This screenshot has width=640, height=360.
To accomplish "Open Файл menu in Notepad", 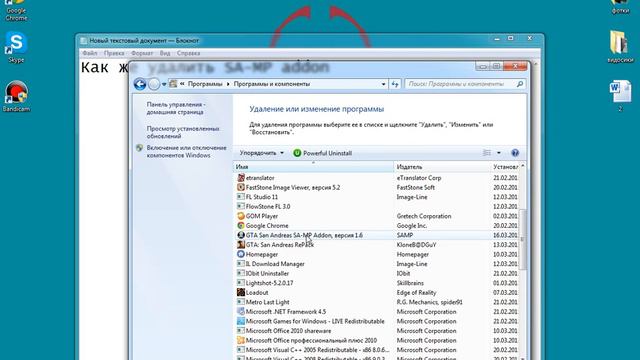I will point(90,53).
